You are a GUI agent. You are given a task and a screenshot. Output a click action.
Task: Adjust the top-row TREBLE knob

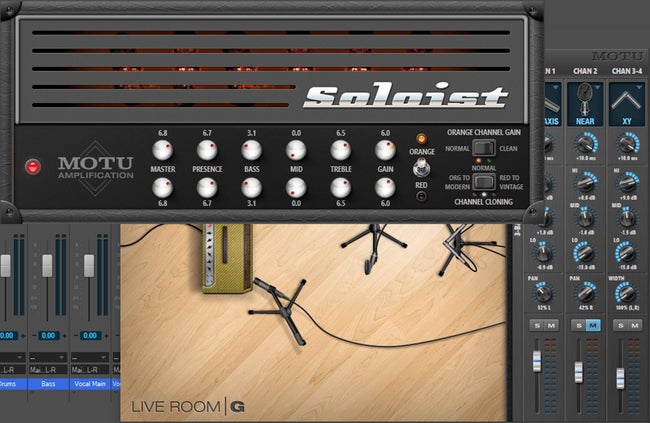click(341, 150)
